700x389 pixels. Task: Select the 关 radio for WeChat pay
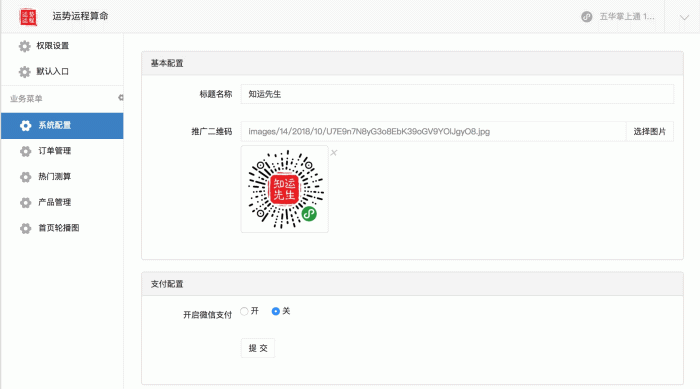[x=275, y=311]
